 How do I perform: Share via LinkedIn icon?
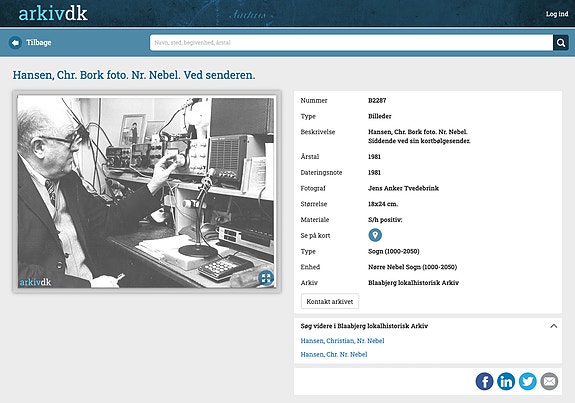(x=506, y=381)
